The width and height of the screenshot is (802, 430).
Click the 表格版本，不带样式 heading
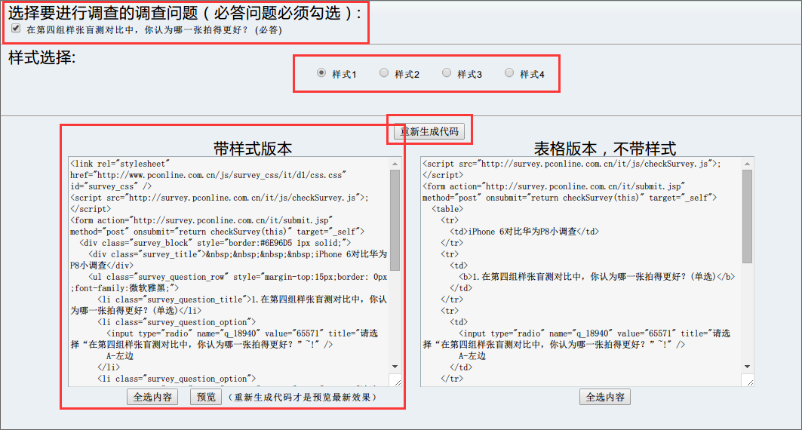[x=605, y=148]
